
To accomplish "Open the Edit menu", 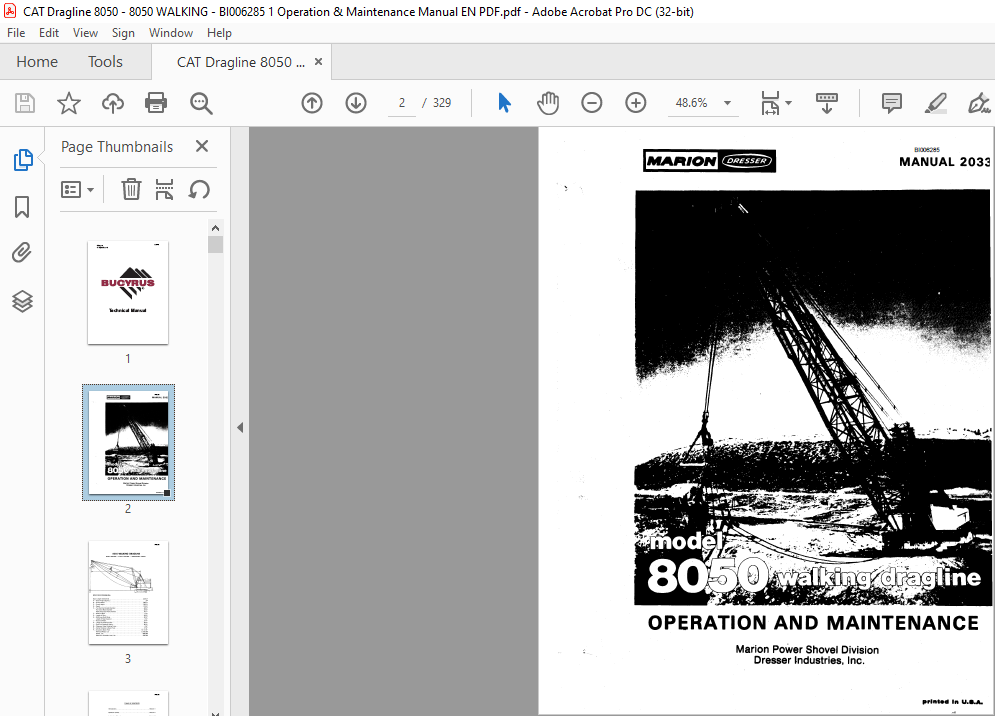I will point(49,33).
